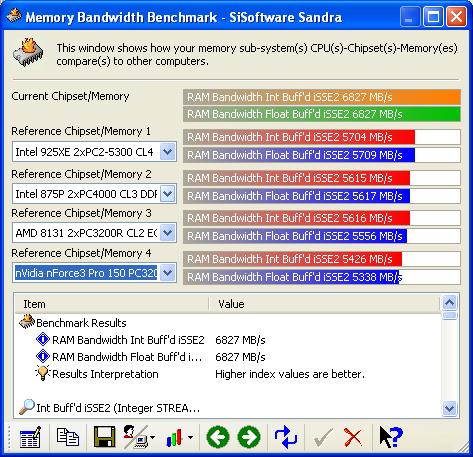Click the Value column header
473x457 pixels.
[x=325, y=304]
